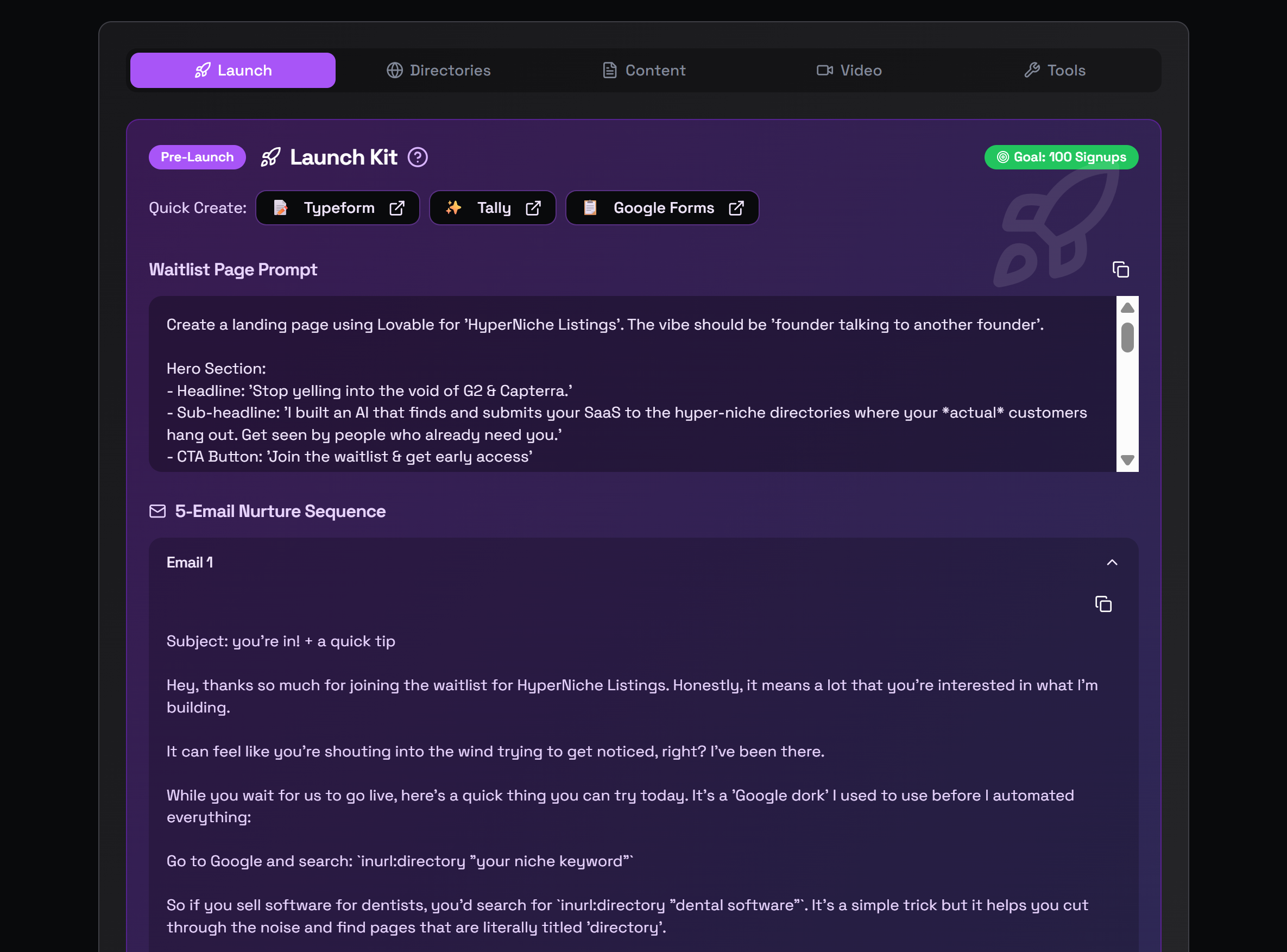Go to the Video tab
The width and height of the screenshot is (1287, 952).
(x=849, y=70)
